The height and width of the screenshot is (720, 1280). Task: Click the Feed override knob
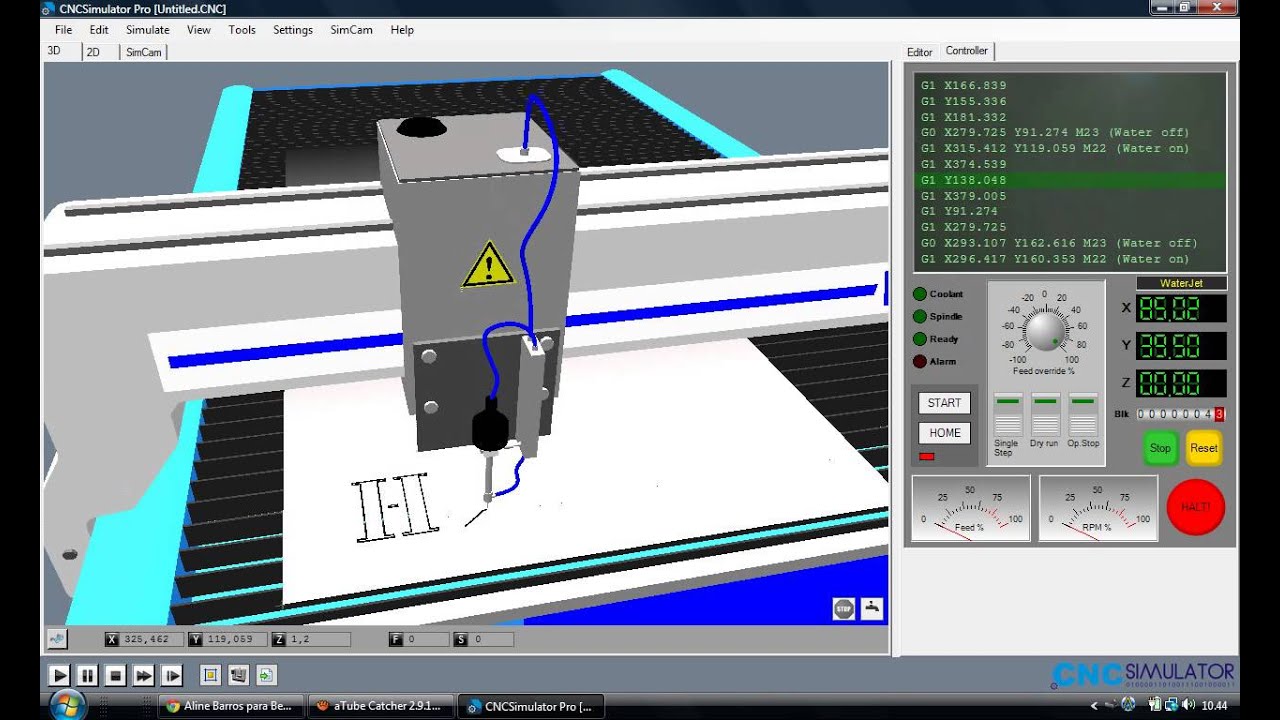[1045, 330]
